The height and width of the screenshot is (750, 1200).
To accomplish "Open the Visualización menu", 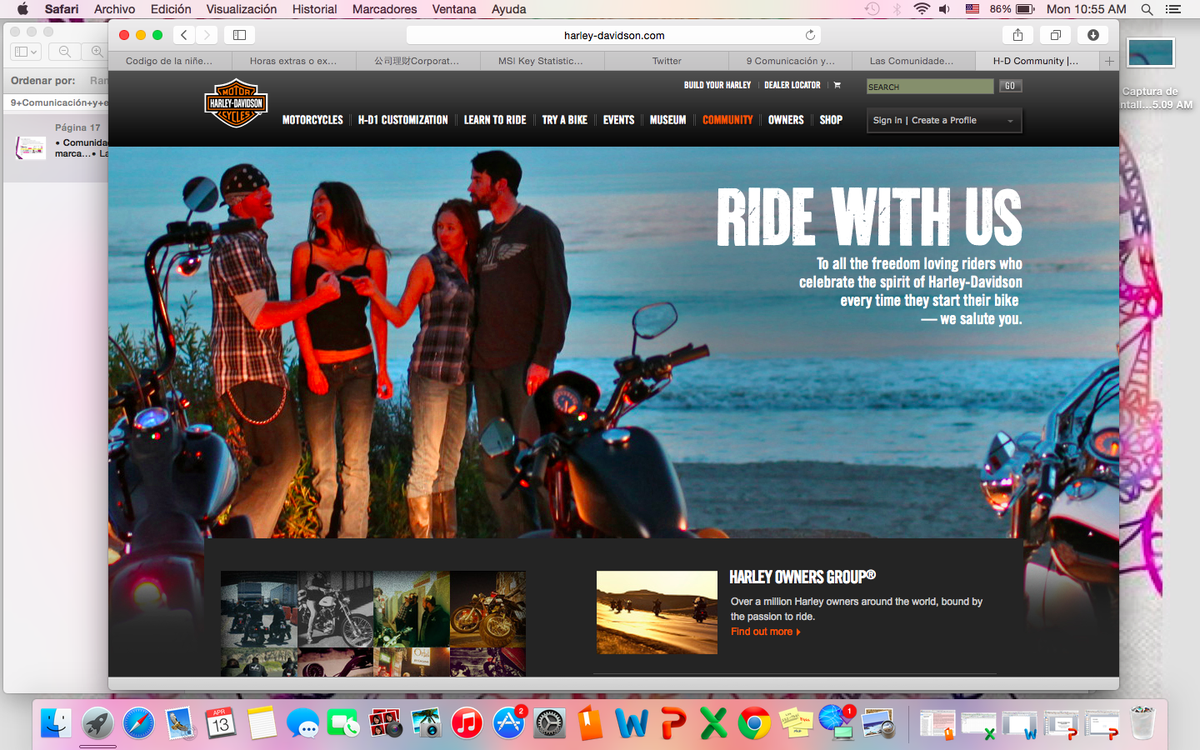I will [x=241, y=9].
